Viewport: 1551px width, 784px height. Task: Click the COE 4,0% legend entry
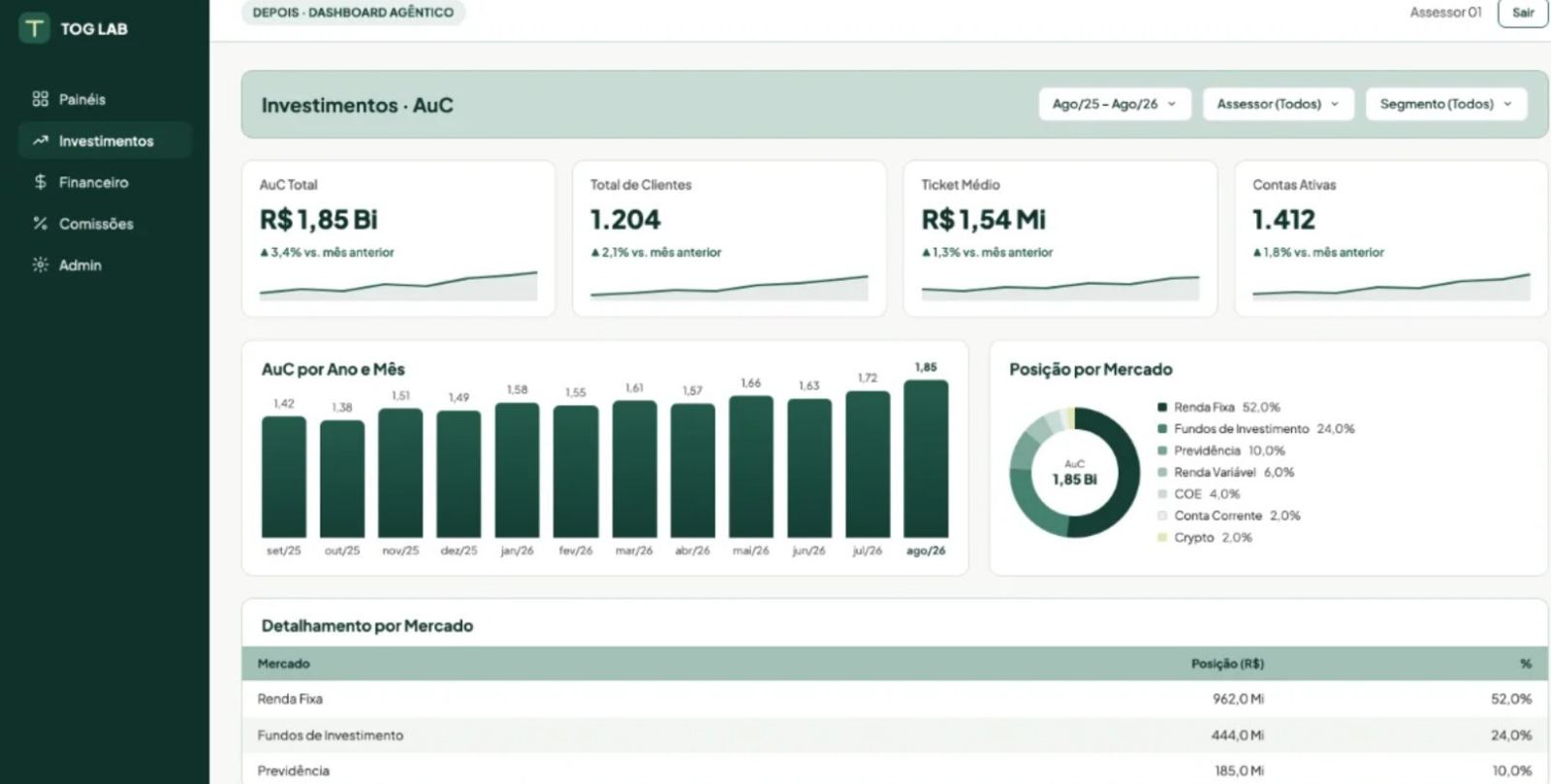[x=1198, y=494]
